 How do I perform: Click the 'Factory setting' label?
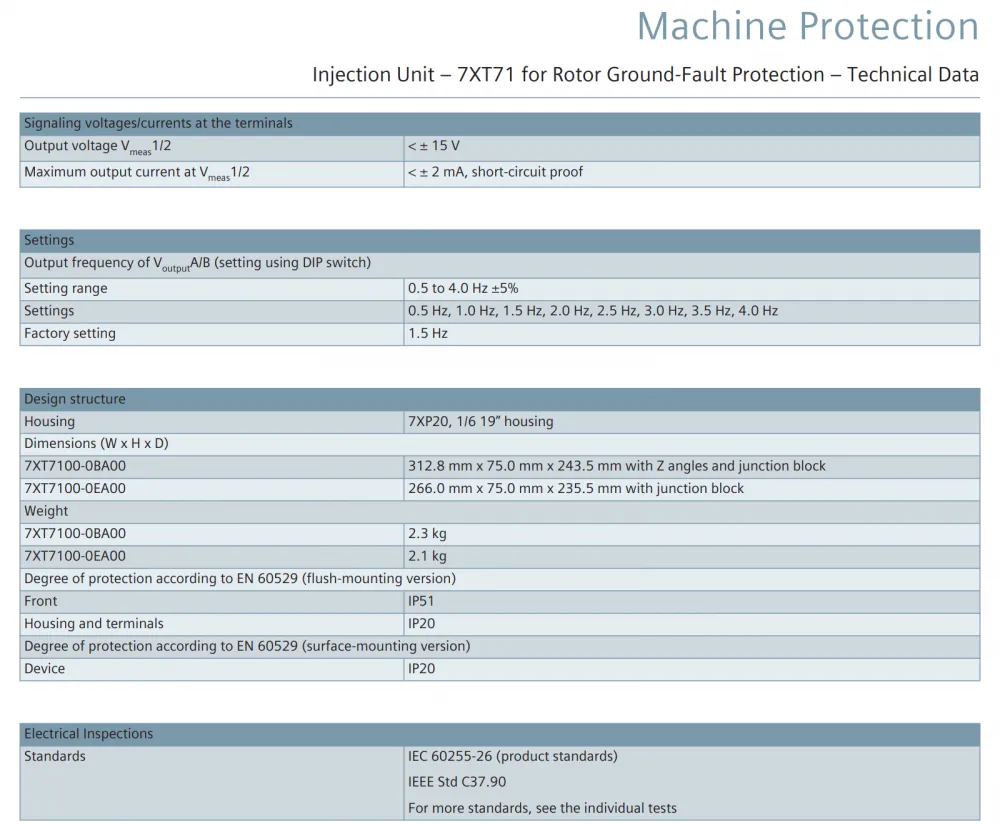coord(70,334)
